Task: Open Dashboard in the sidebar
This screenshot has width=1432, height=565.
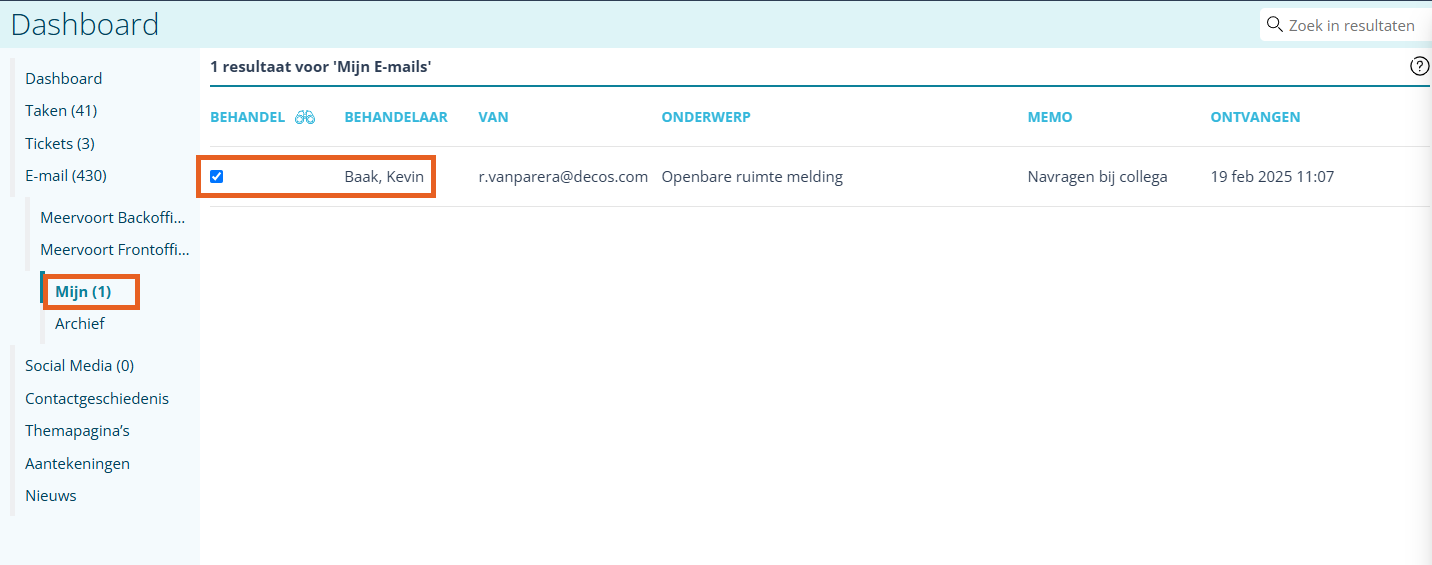Action: coord(64,79)
